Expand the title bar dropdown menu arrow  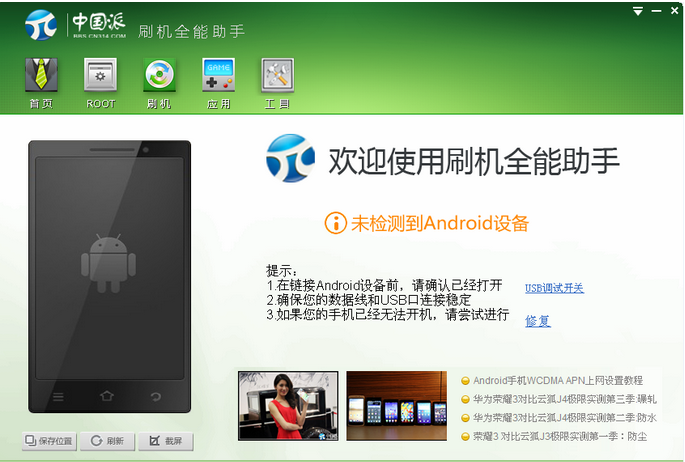(x=638, y=11)
